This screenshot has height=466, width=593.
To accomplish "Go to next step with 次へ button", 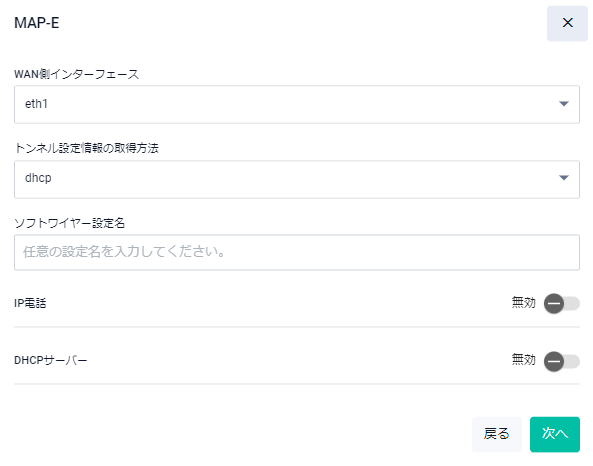I will (x=554, y=434).
